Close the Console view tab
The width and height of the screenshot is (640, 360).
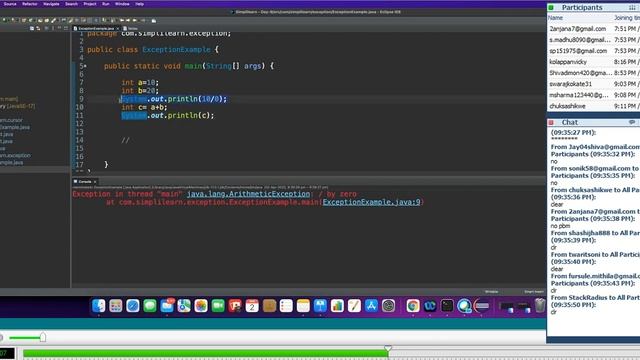click(x=95, y=182)
